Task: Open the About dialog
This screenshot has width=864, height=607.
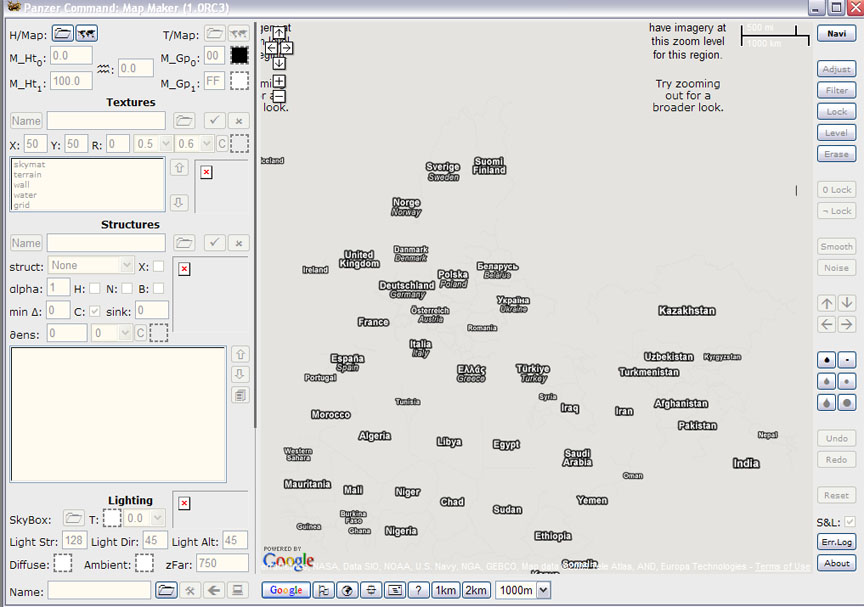Action: click(836, 563)
